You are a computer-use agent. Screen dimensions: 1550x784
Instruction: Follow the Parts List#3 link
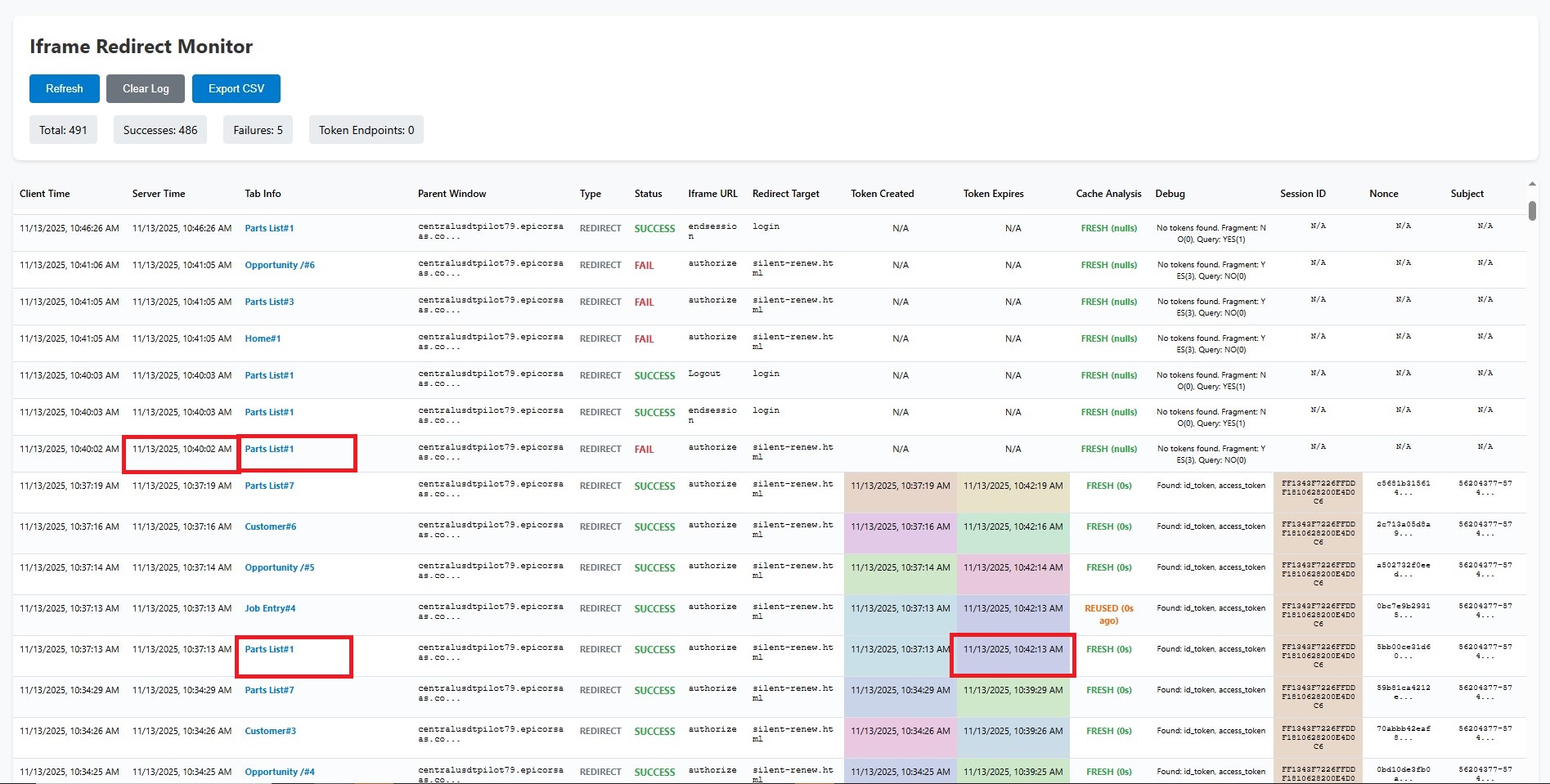(269, 302)
